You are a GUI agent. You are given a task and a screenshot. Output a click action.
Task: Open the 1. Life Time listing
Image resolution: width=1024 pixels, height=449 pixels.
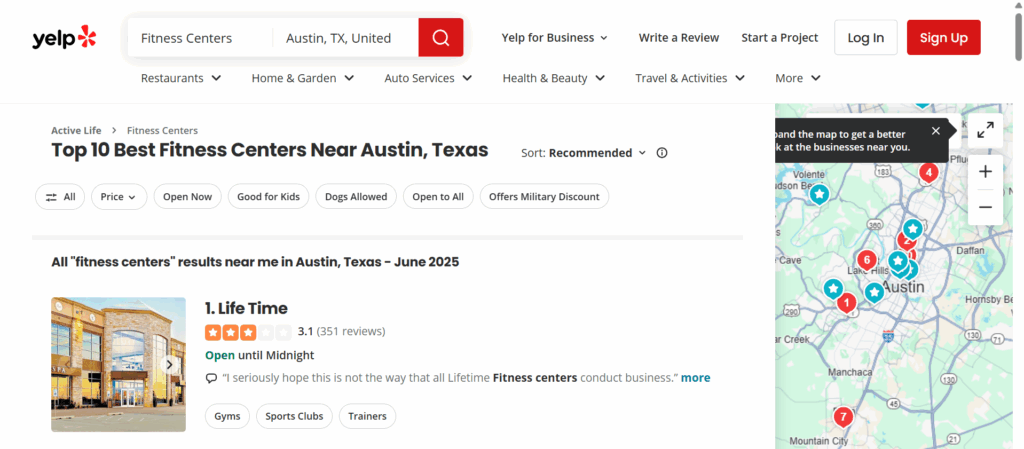[x=246, y=308]
